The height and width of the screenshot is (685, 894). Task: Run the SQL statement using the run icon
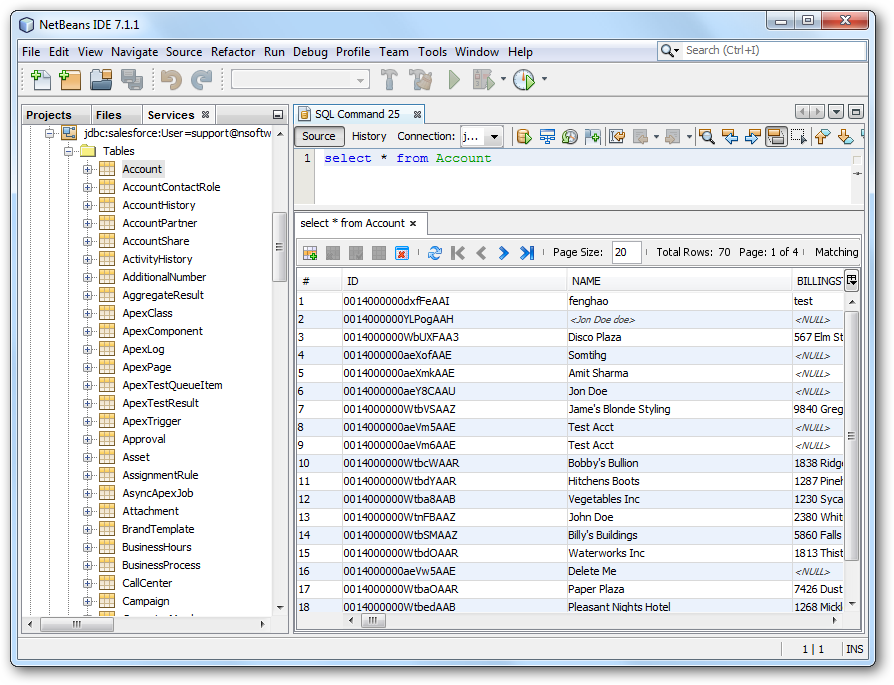[x=523, y=136]
